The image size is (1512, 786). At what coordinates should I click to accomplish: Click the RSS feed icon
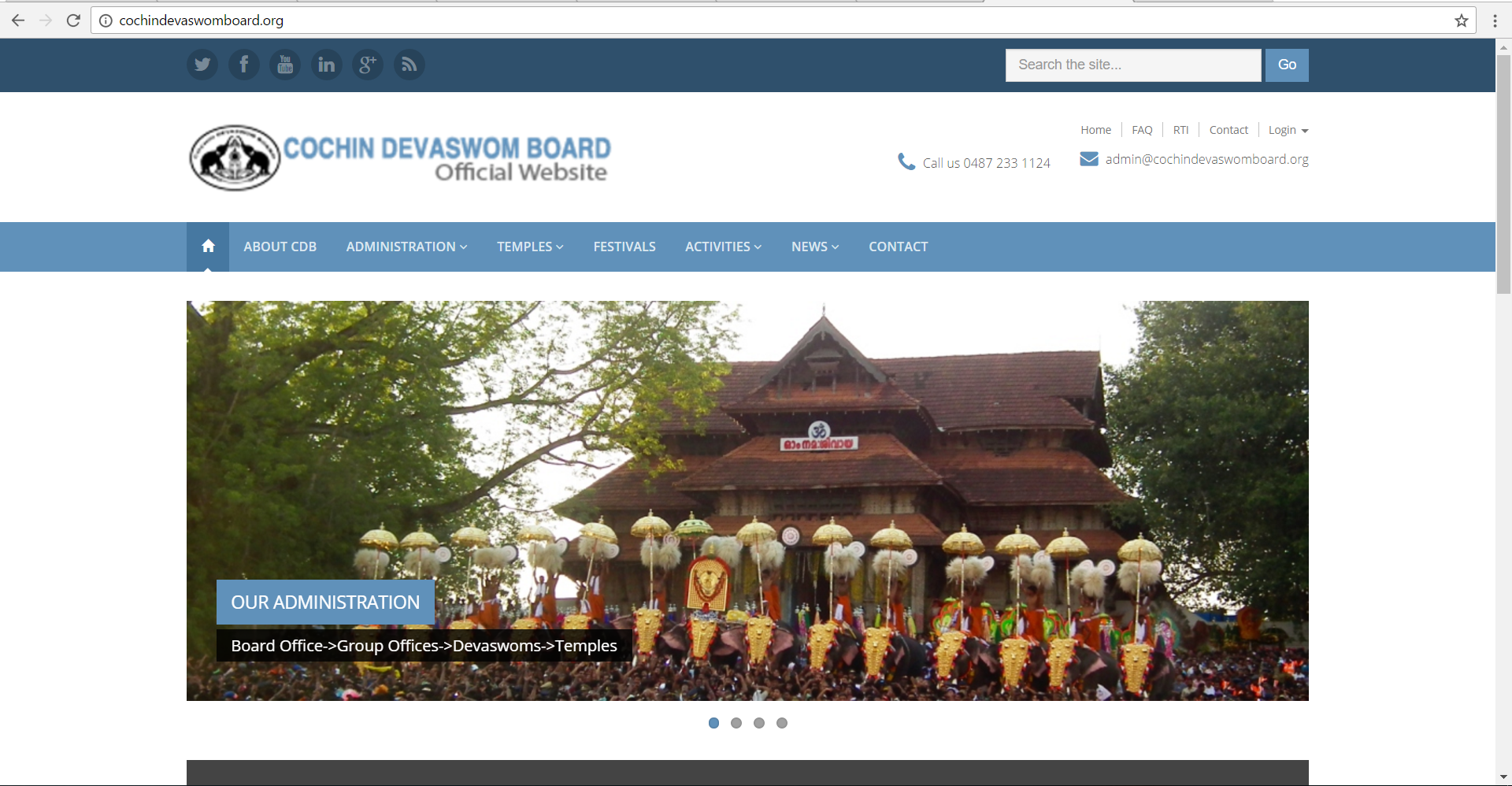(x=409, y=65)
